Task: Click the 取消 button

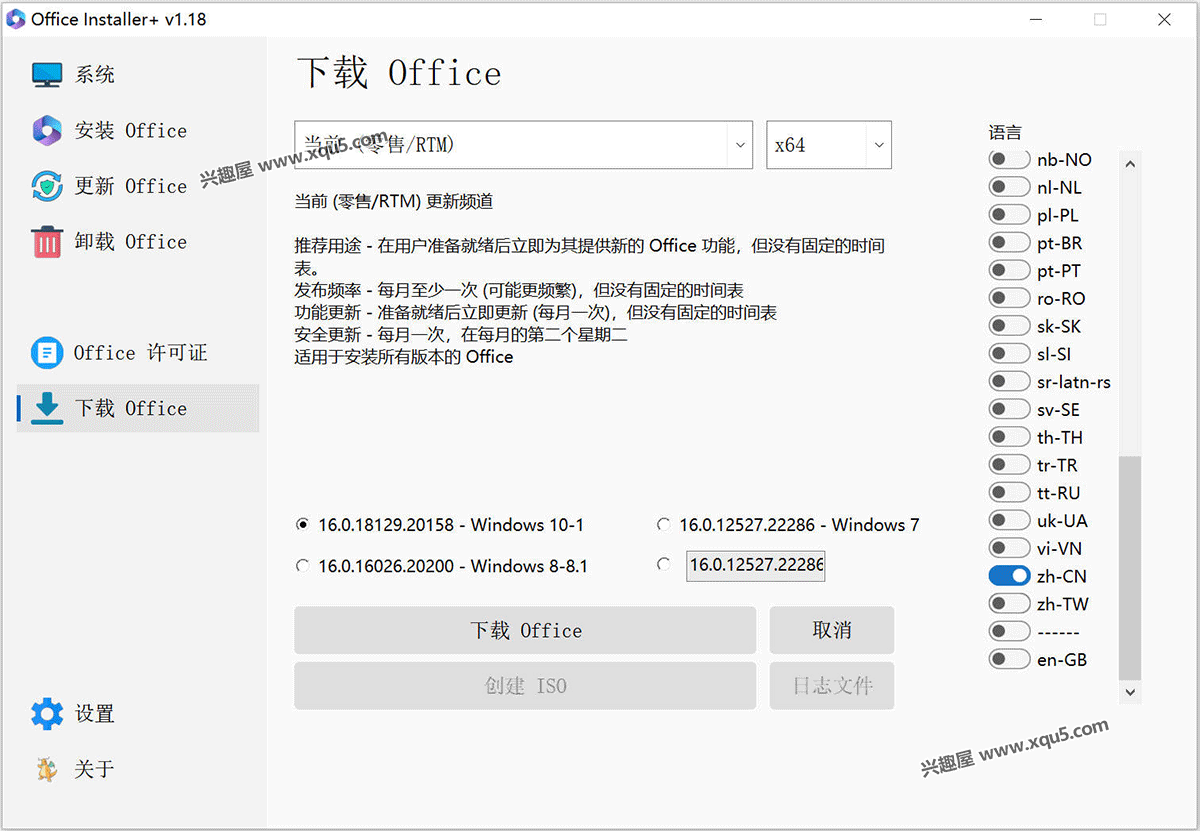Action: [x=832, y=630]
